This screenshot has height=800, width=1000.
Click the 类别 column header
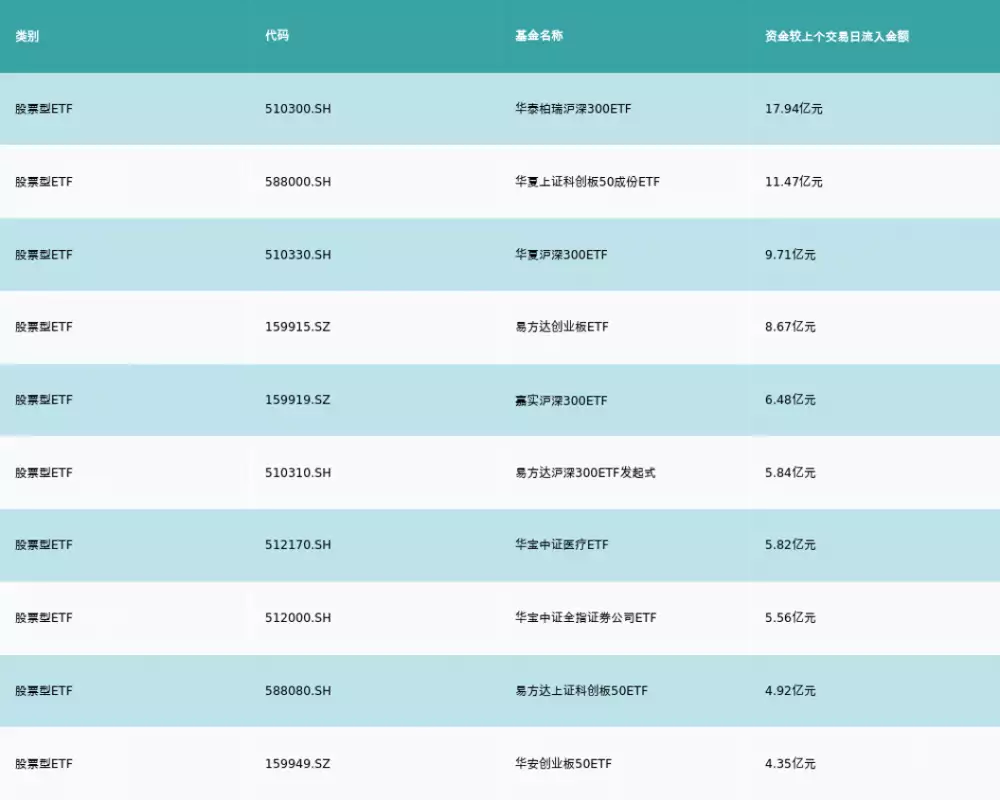pyautogui.click(x=27, y=36)
